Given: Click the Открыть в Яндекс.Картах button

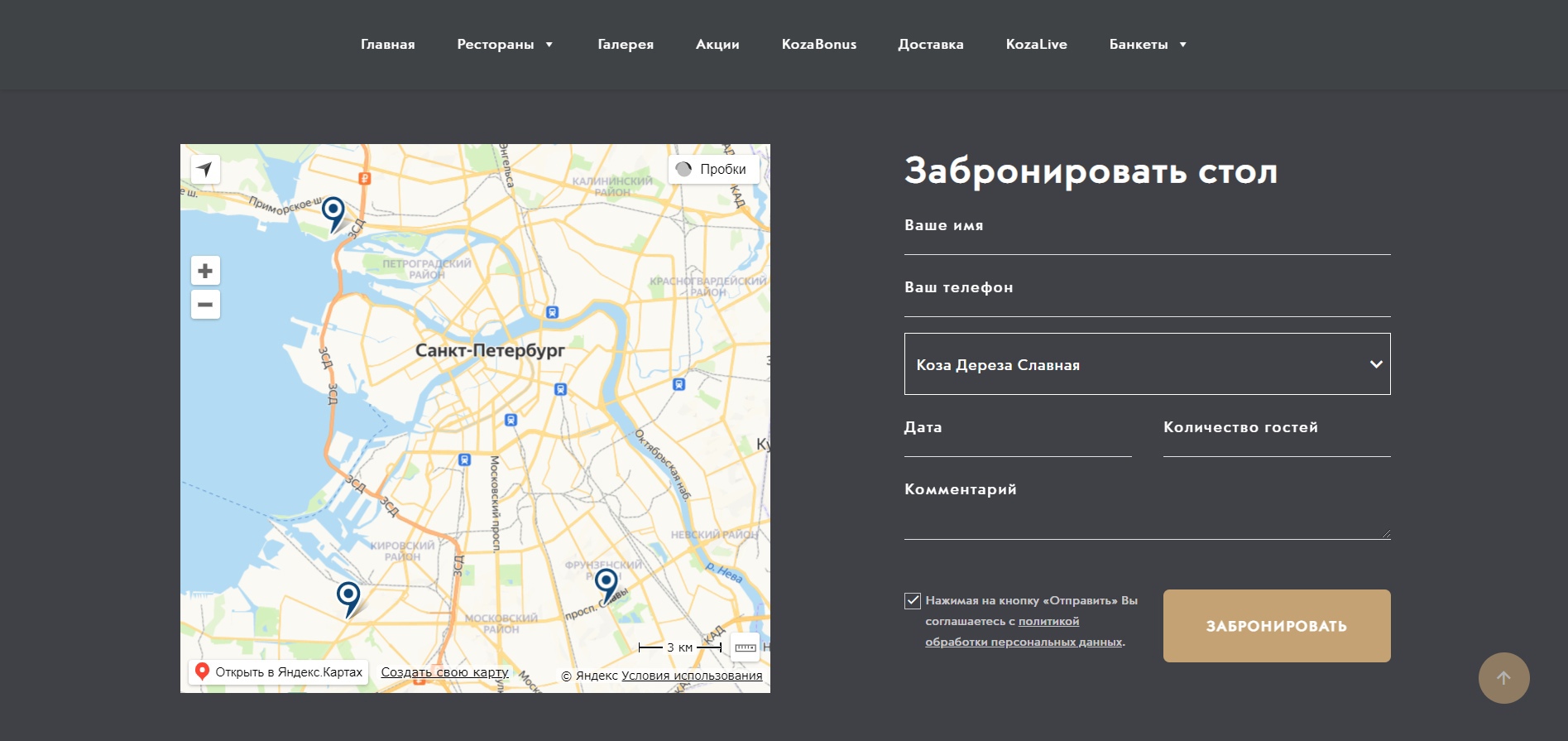Looking at the screenshot, I should (x=279, y=671).
